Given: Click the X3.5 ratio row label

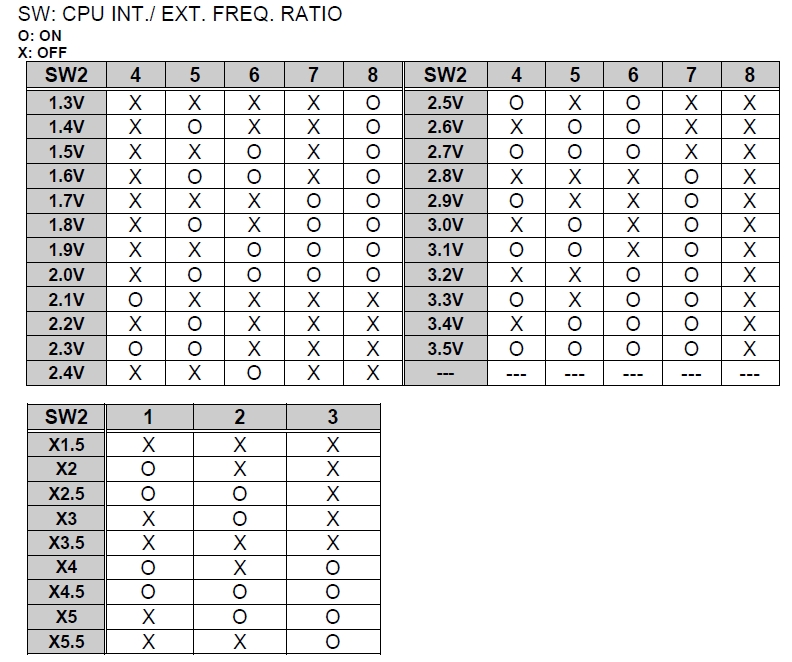Looking at the screenshot, I should point(66,543).
